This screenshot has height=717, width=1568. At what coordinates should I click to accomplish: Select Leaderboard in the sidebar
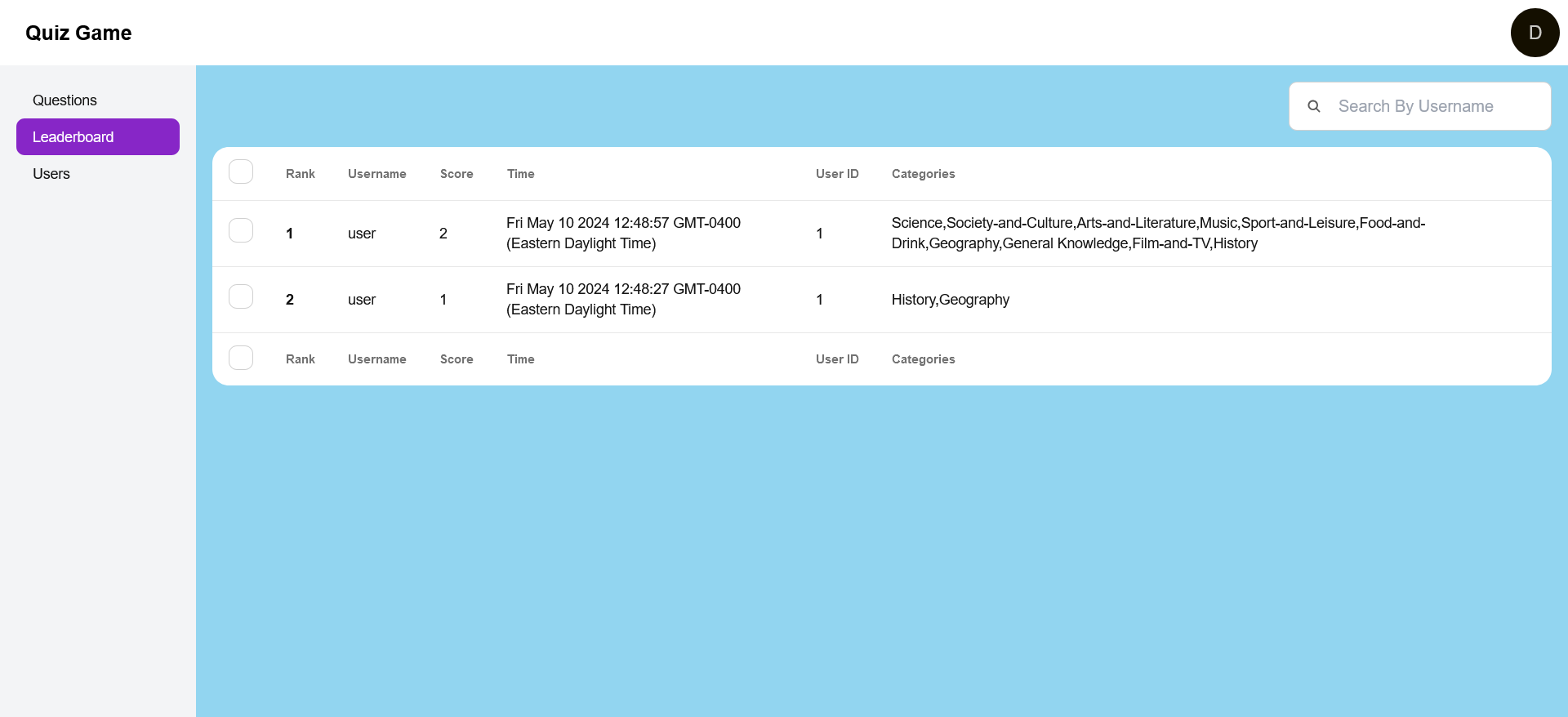pos(98,137)
